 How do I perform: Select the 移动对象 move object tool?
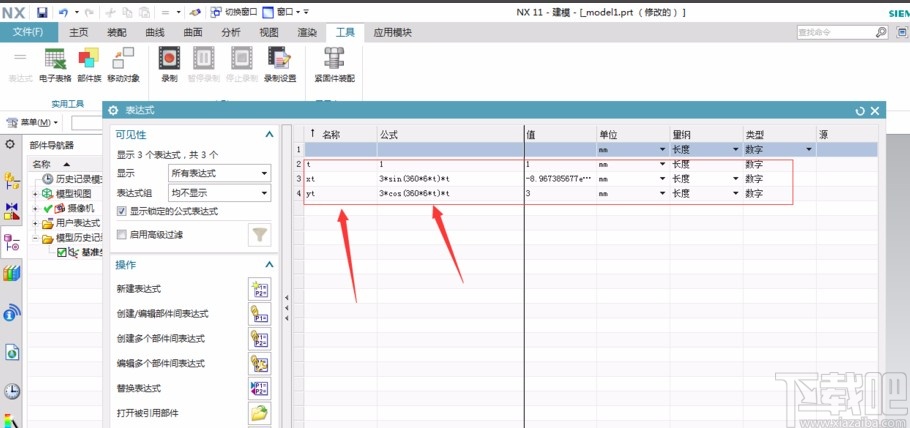pyautogui.click(x=123, y=65)
